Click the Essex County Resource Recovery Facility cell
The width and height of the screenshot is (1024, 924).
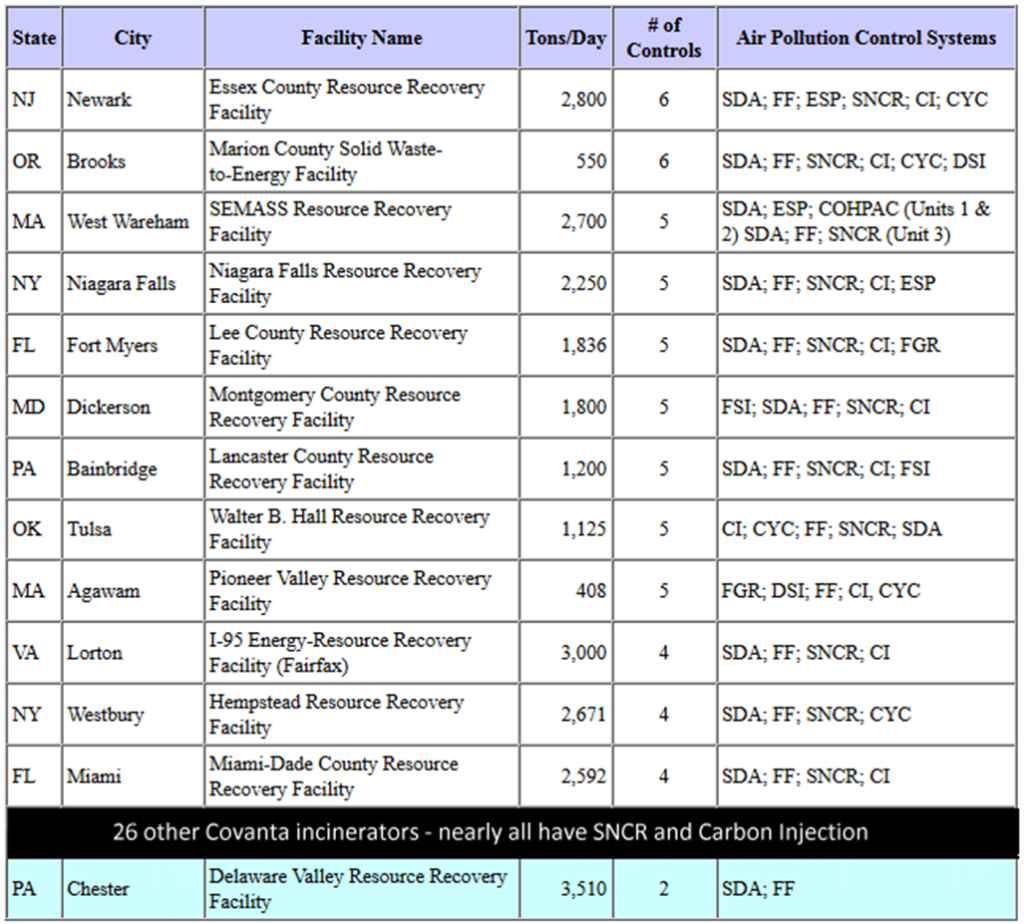click(x=346, y=100)
